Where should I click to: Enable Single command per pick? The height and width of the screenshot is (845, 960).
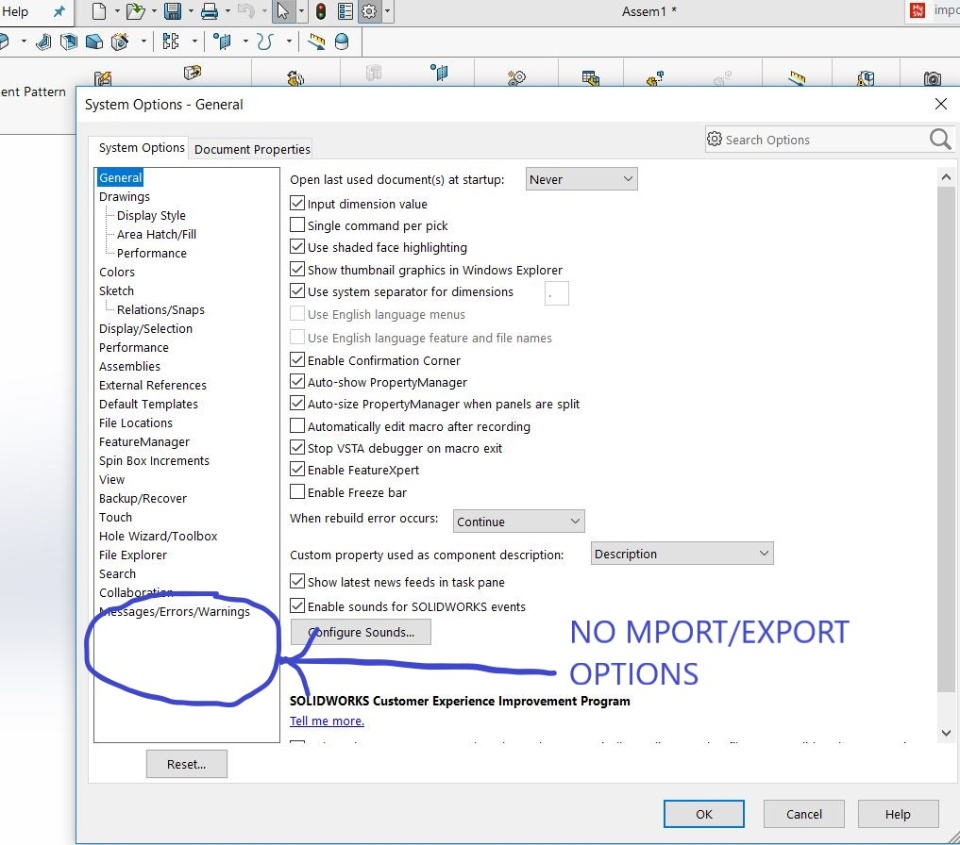pyautogui.click(x=297, y=225)
